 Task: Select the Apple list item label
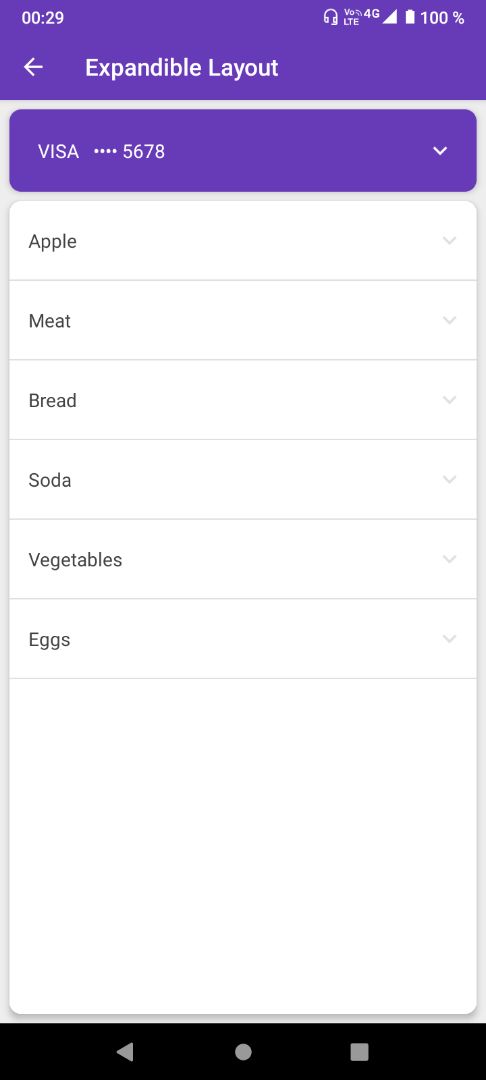click(x=52, y=242)
